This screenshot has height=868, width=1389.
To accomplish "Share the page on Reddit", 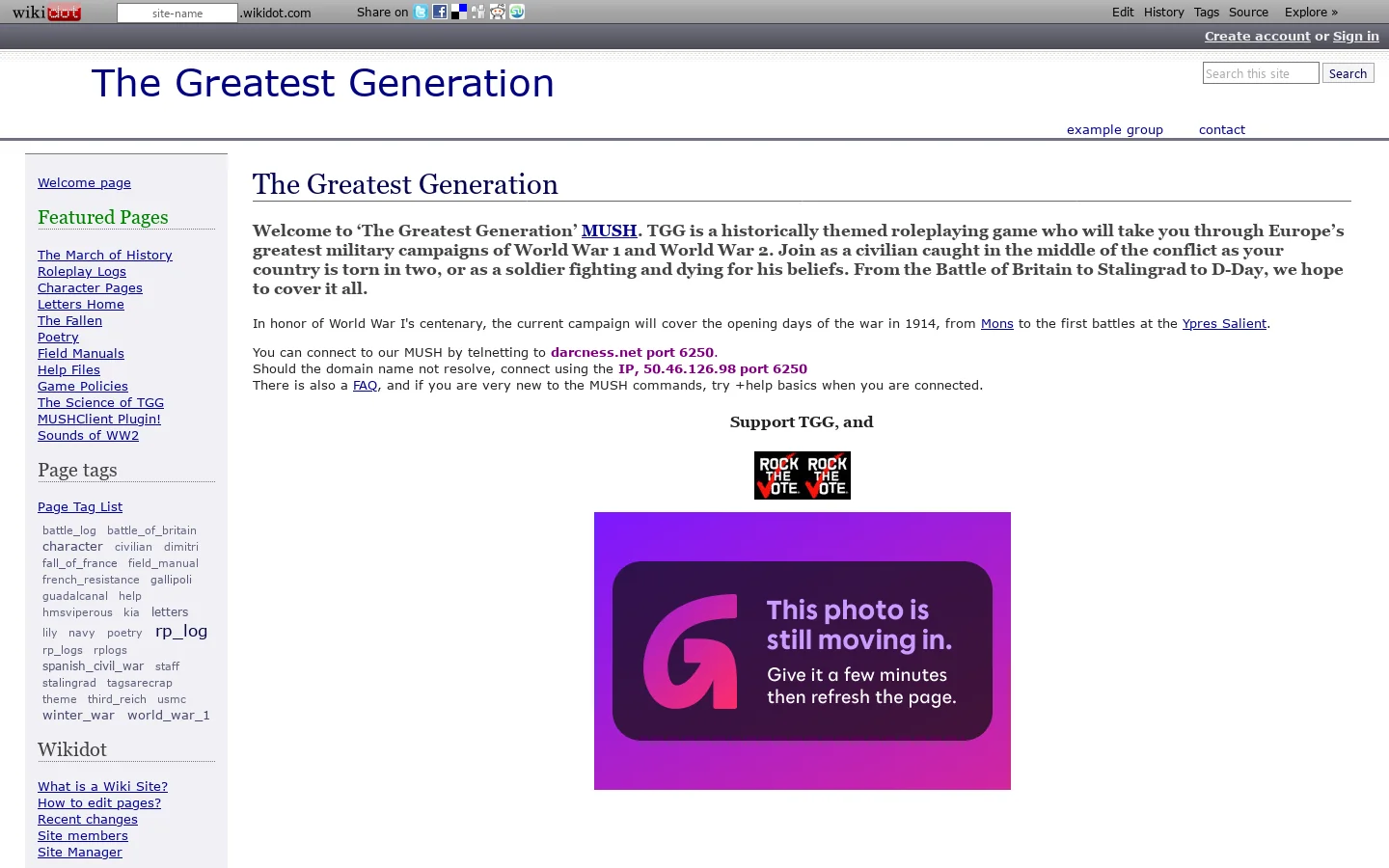I will click(498, 12).
